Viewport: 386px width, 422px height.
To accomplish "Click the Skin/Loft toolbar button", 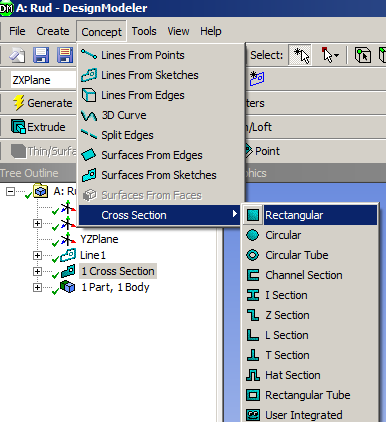I will 258,127.
